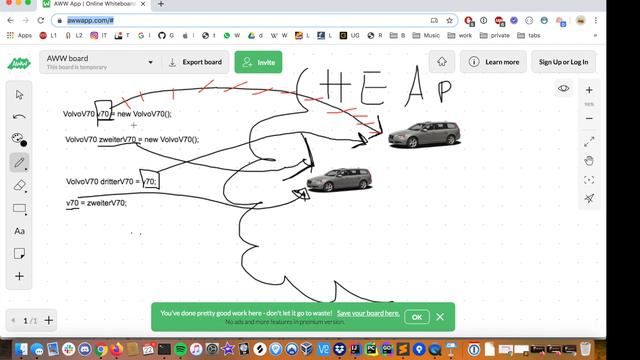The image size is (640, 360).
Task: Select the eraser tool
Action: point(19,185)
